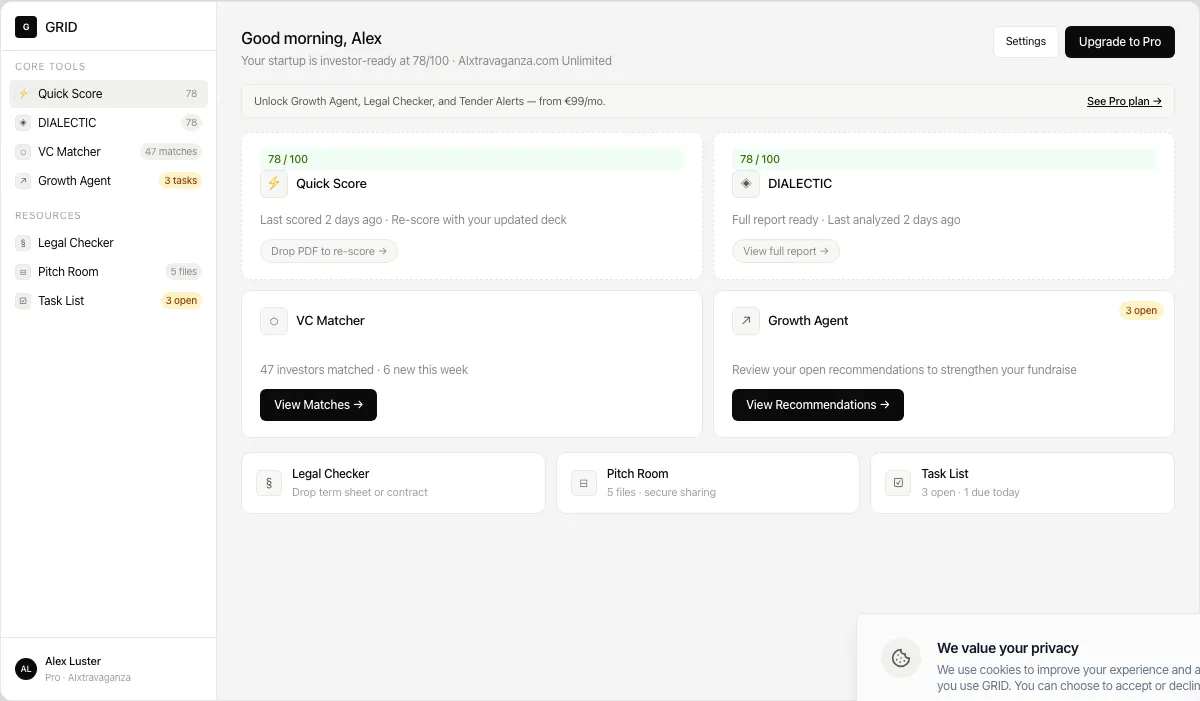Click the VC Matcher target icon on its card

point(273,320)
